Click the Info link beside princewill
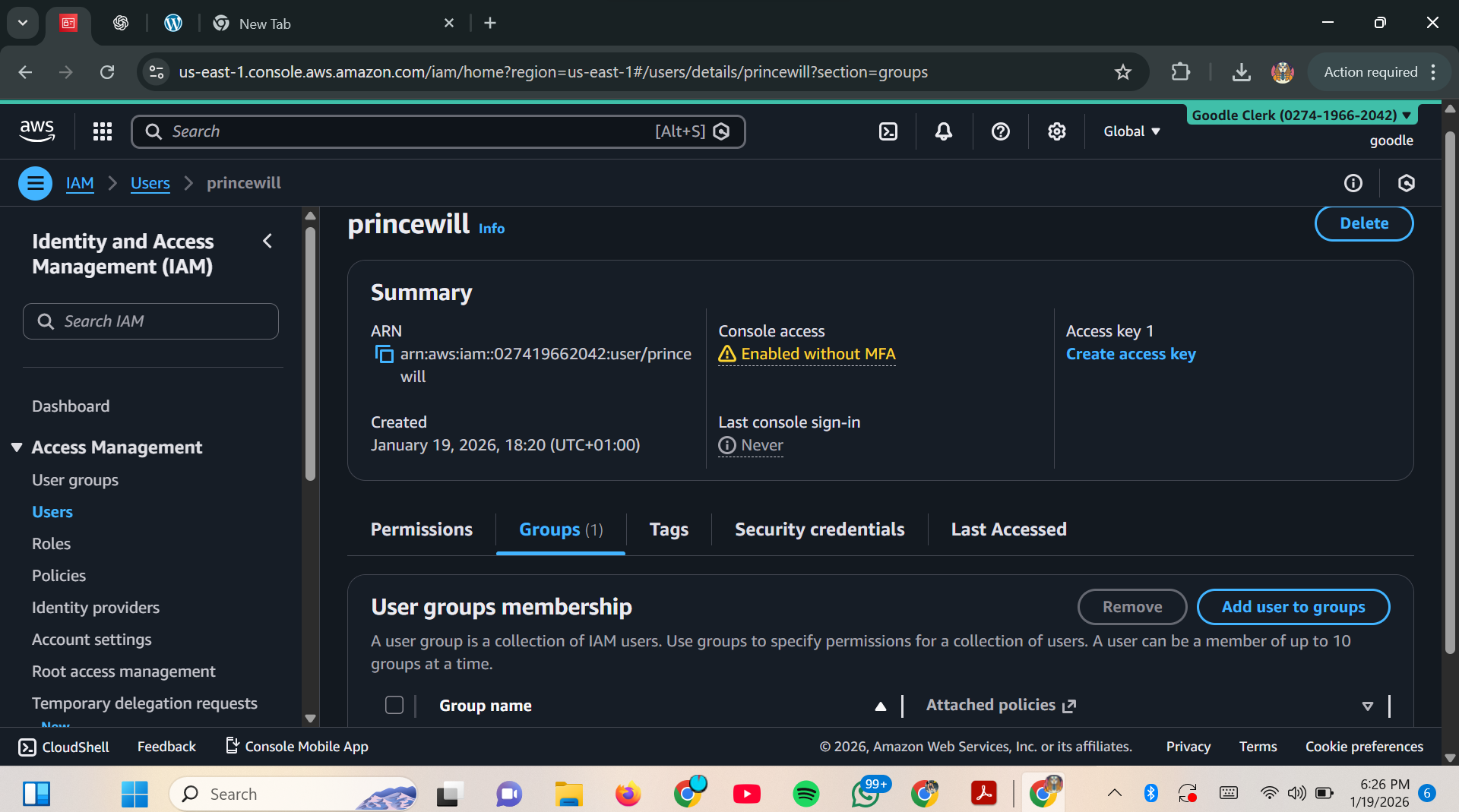Screen dimensions: 1459x812 (x=492, y=229)
